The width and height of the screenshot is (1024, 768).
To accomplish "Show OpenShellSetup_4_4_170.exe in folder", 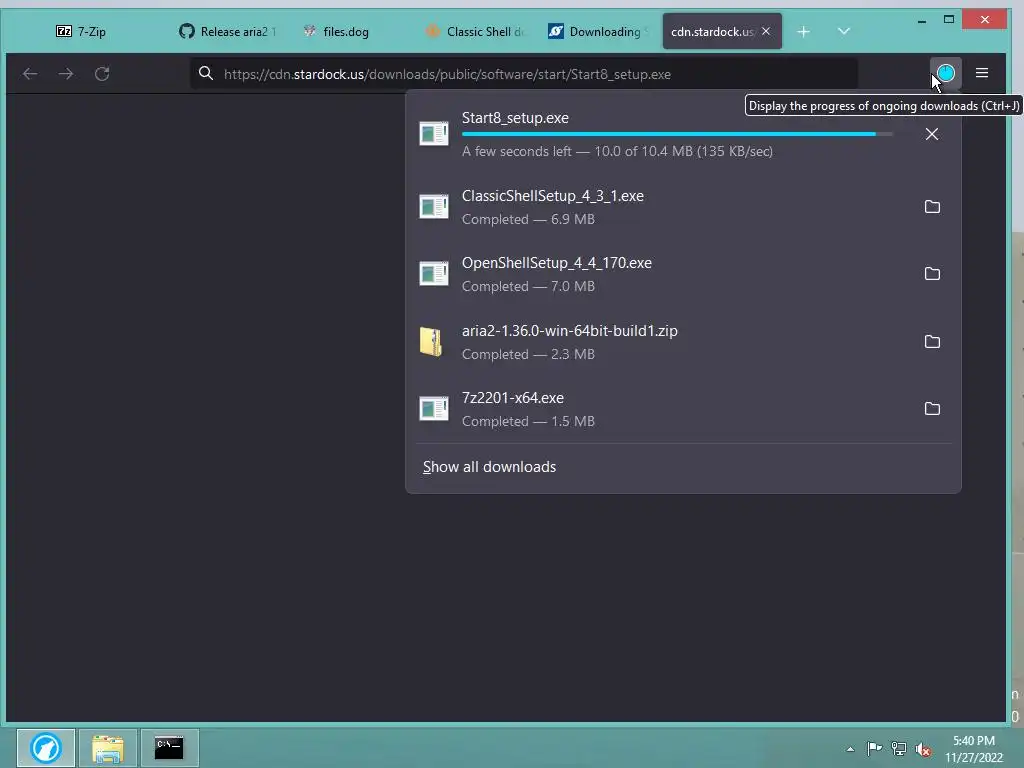I will coord(932,274).
